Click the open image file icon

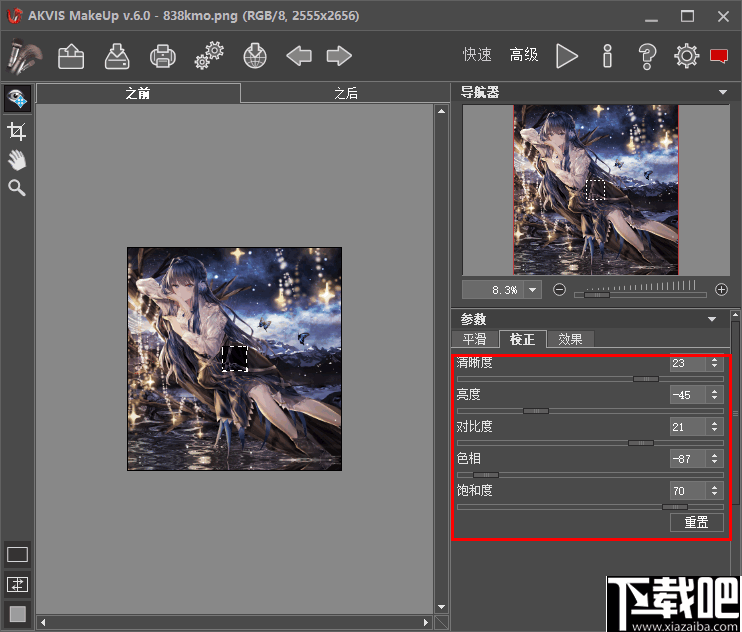(x=71, y=56)
